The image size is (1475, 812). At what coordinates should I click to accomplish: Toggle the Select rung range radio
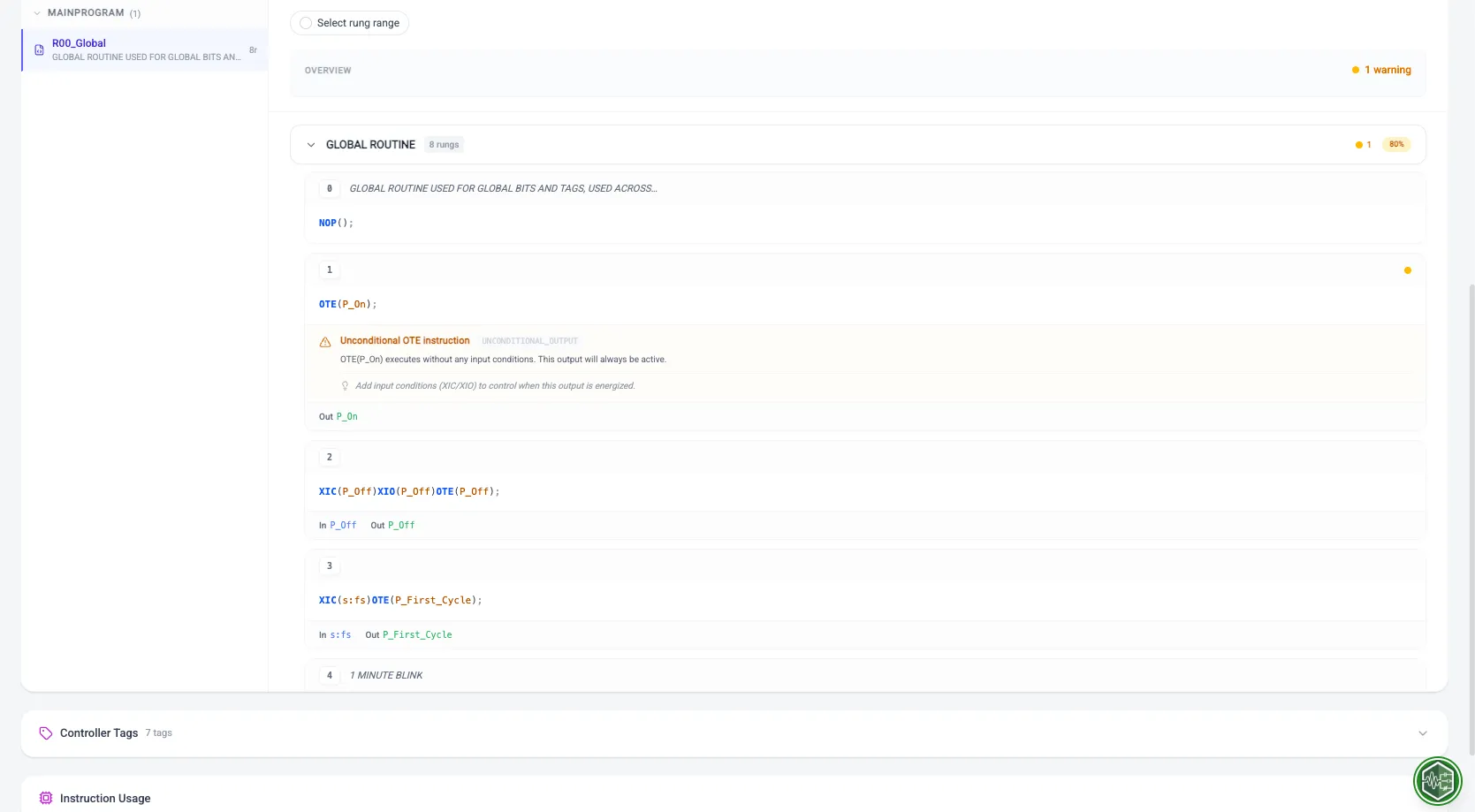pos(306,23)
